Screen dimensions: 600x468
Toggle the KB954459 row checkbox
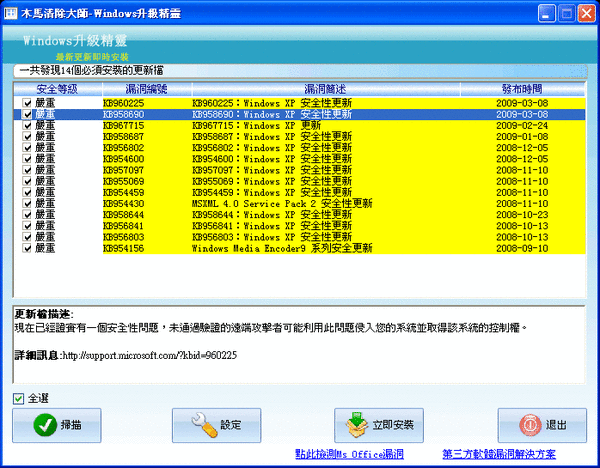coord(27,192)
